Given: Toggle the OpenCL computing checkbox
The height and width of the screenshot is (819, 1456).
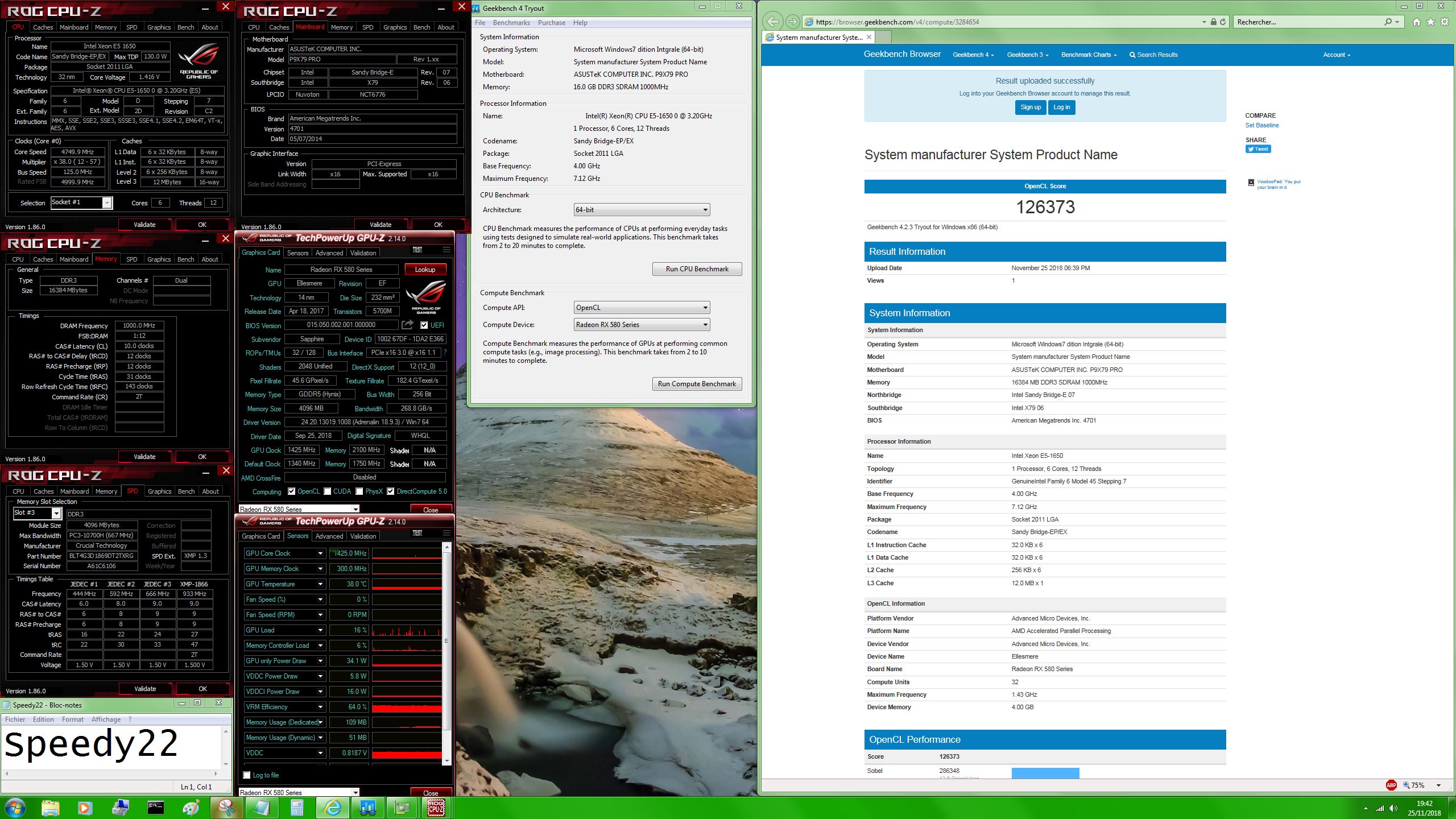Looking at the screenshot, I should click(x=291, y=491).
